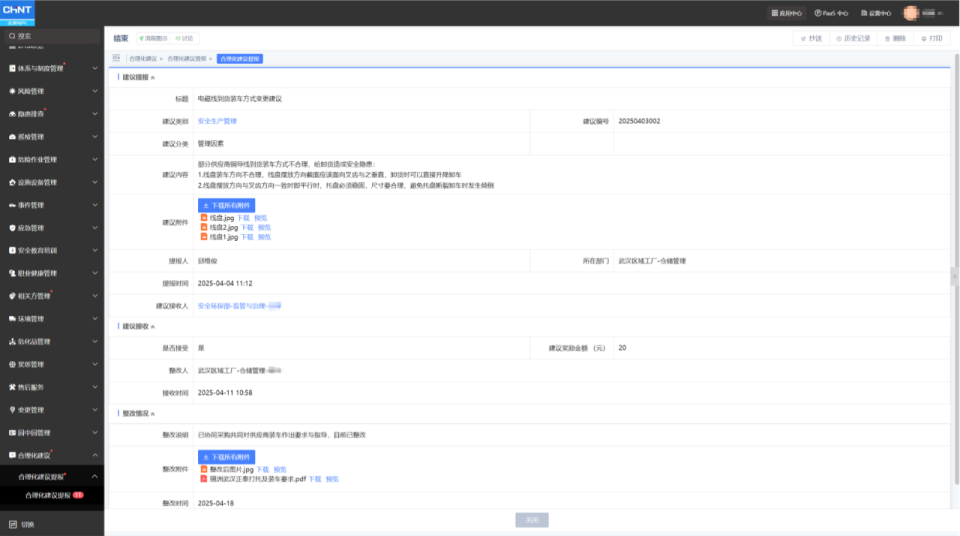Select the active 合理化建议提报 breadcrumb tab
960x536 pixels.
[x=239, y=59]
